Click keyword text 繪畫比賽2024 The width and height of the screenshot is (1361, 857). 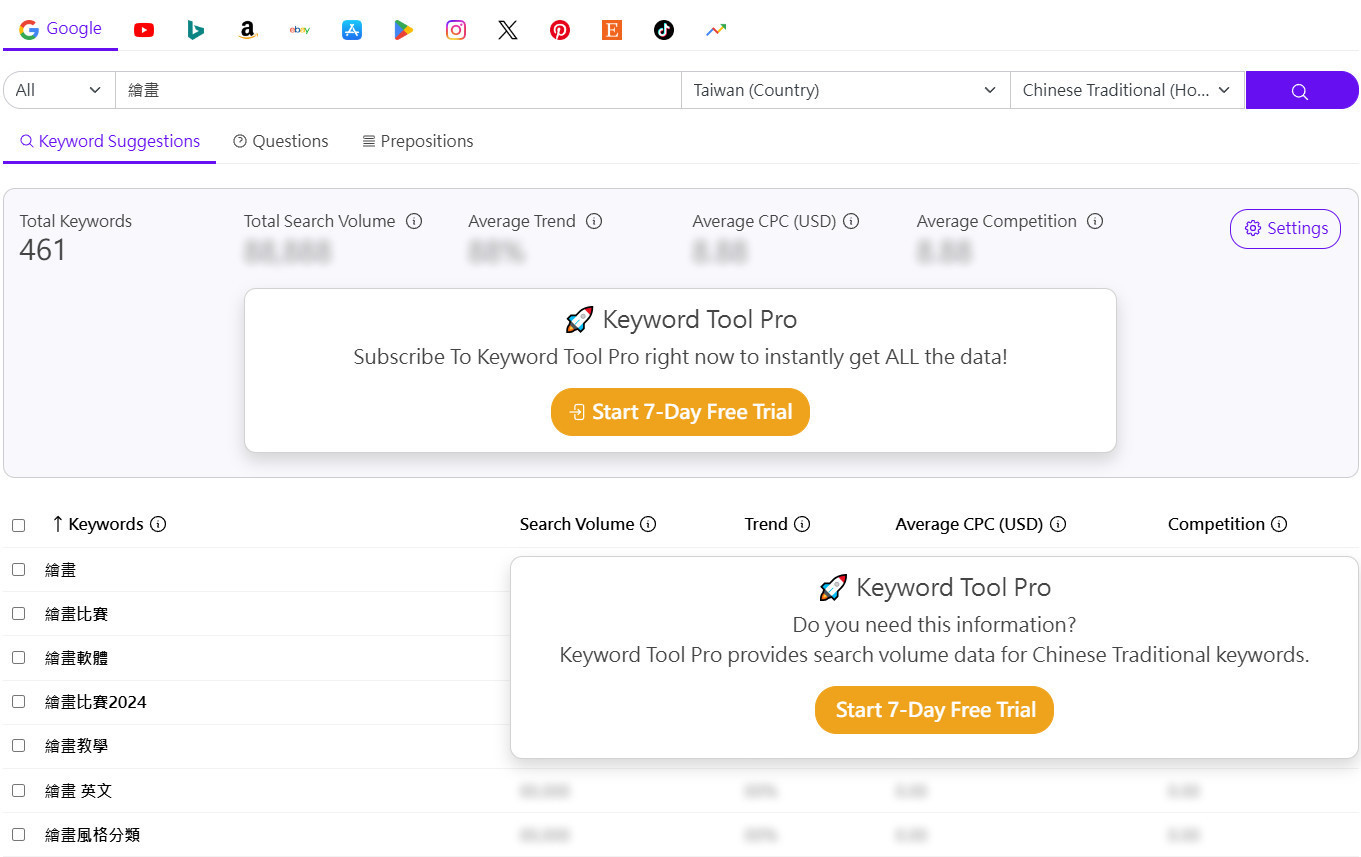pyautogui.click(x=96, y=702)
